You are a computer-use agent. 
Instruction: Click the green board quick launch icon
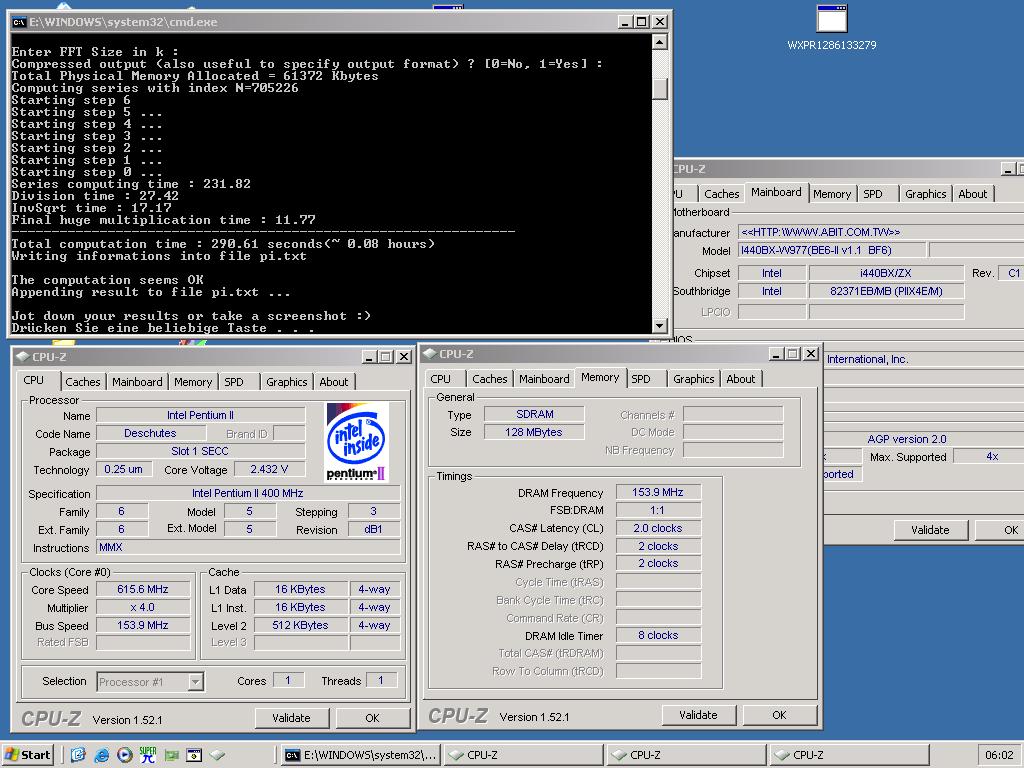click(171, 755)
